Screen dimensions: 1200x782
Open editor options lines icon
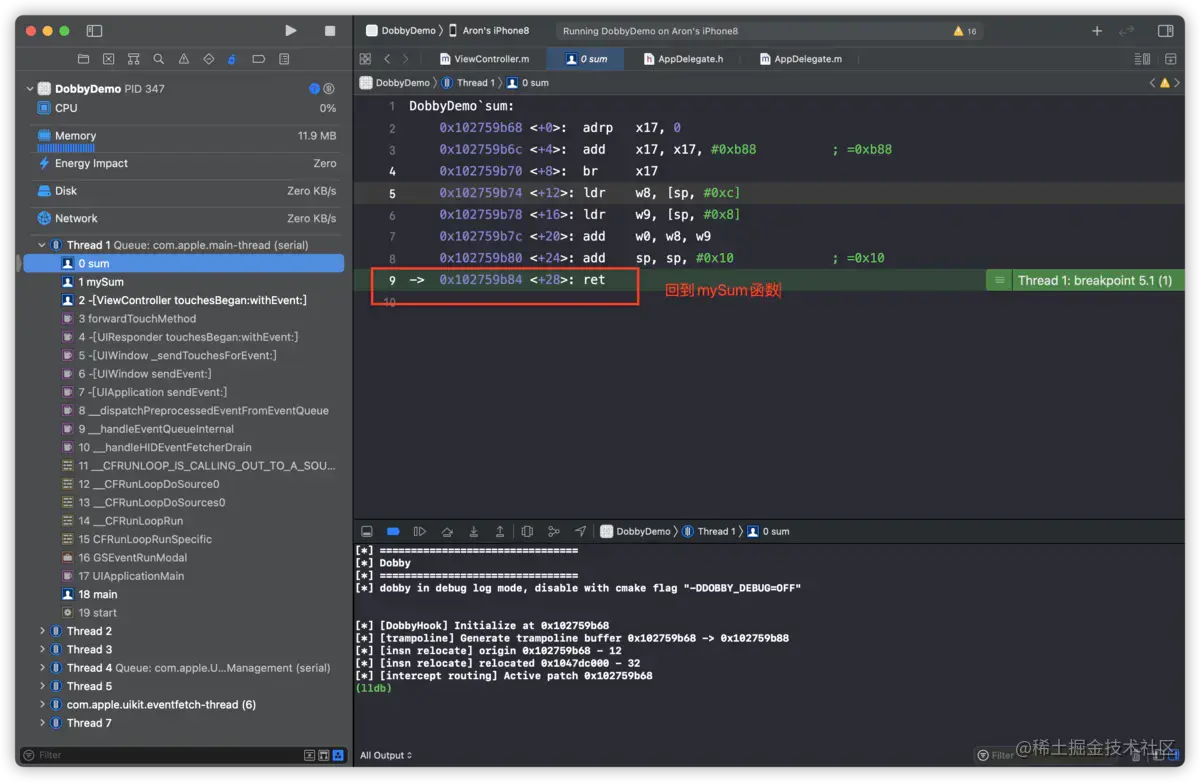(1142, 59)
